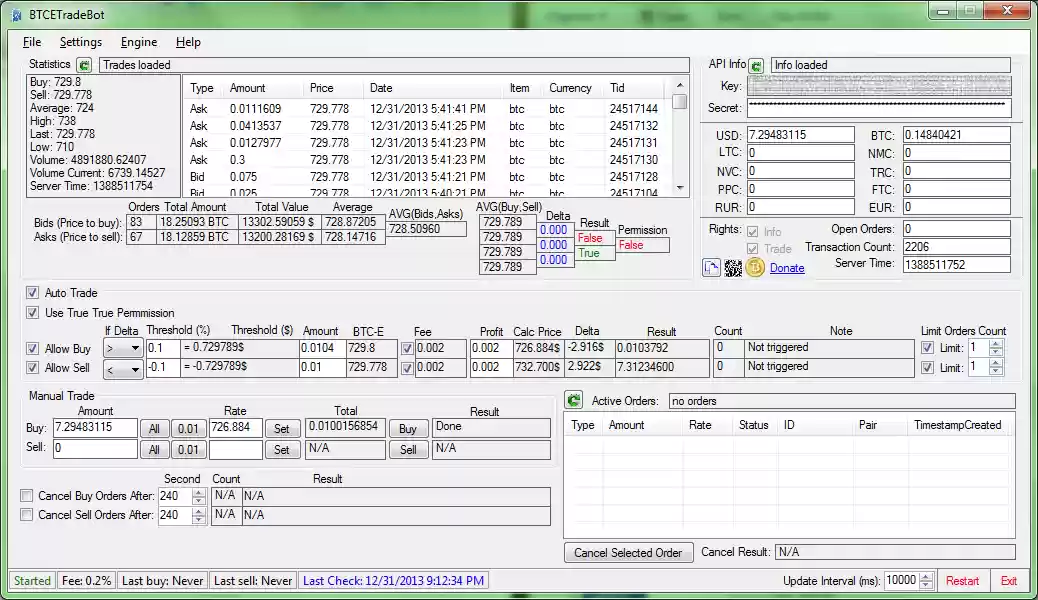This screenshot has height=600, width=1038.
Task: Click the buy Threshold percent field
Action: 163,348
